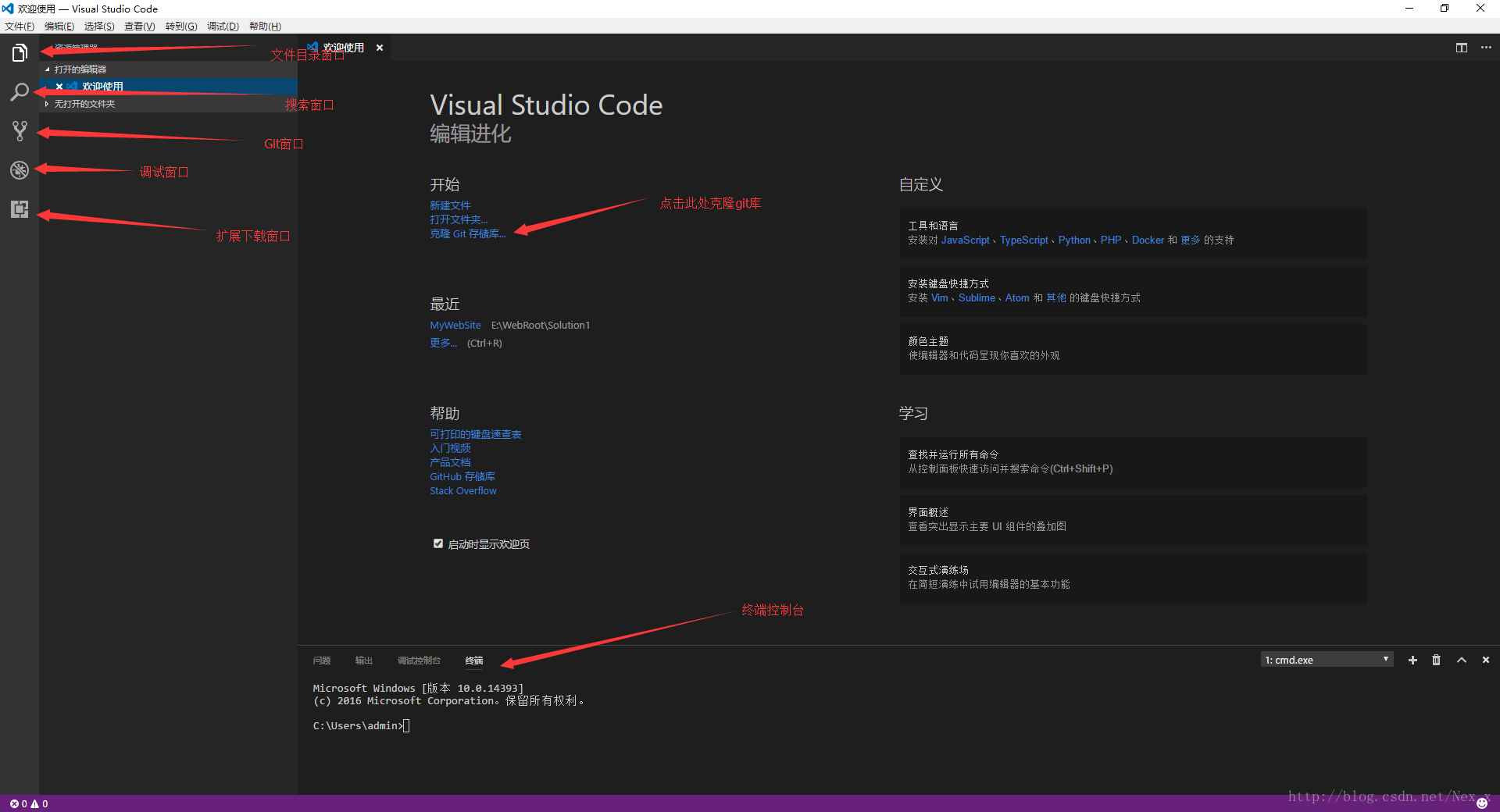Click the Vim keymap link

point(939,298)
